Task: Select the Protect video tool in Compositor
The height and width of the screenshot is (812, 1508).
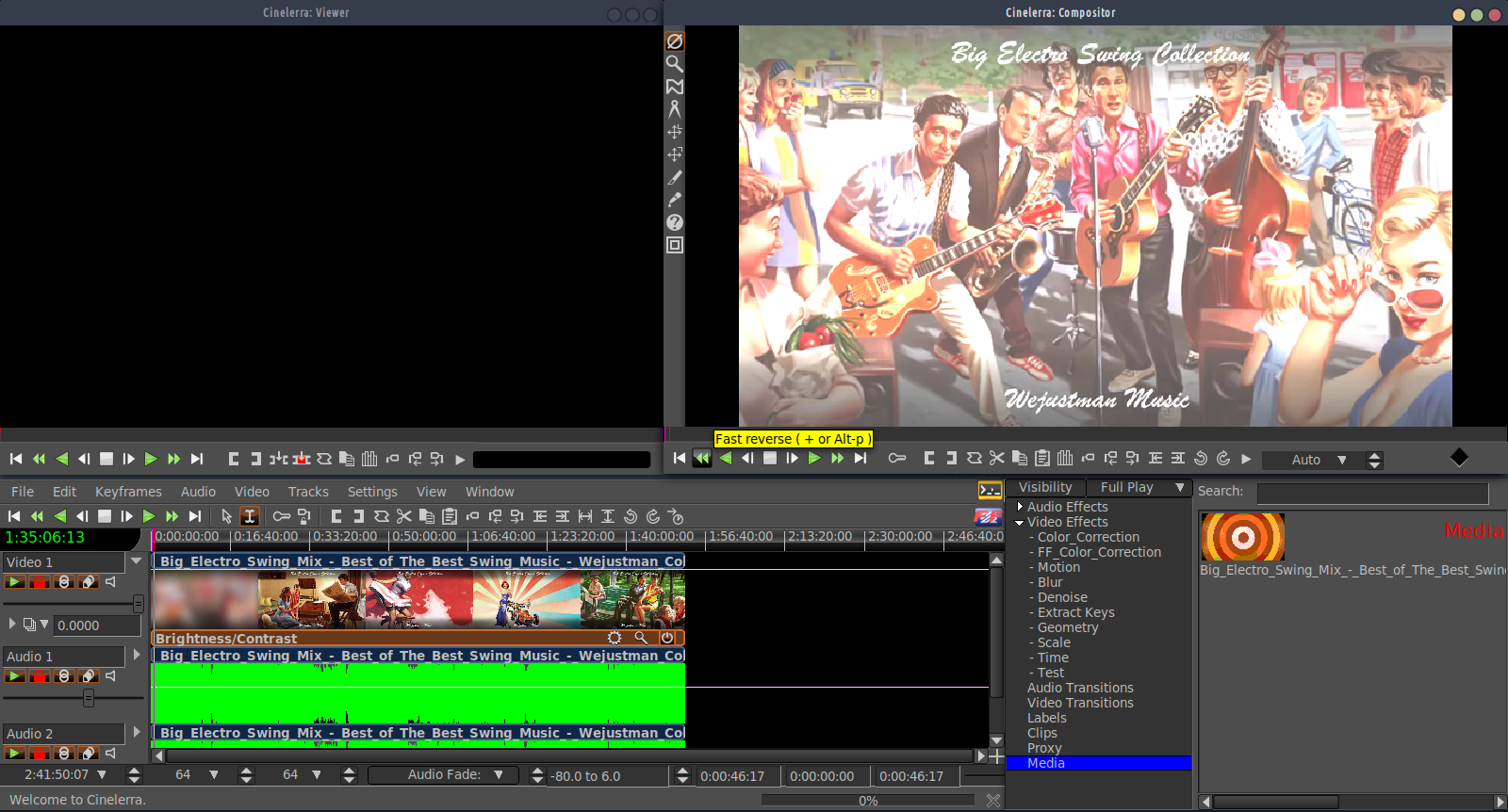Action: pyautogui.click(x=675, y=41)
